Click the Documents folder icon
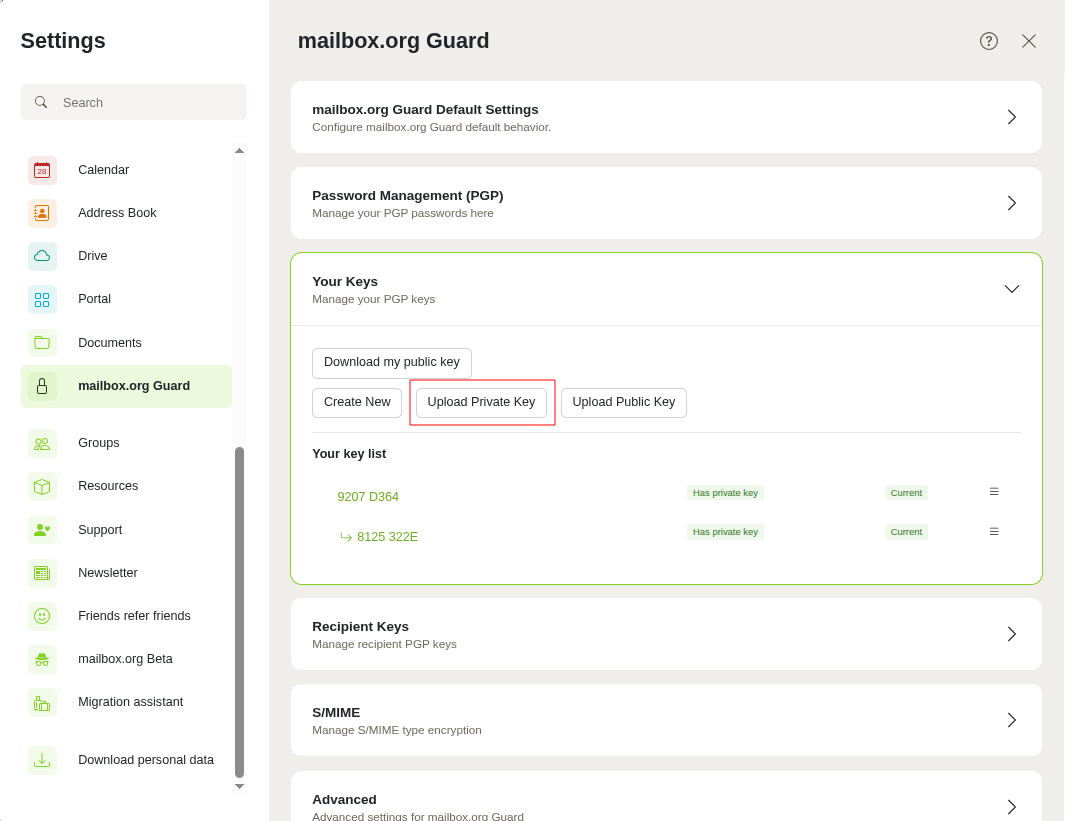 [42, 343]
